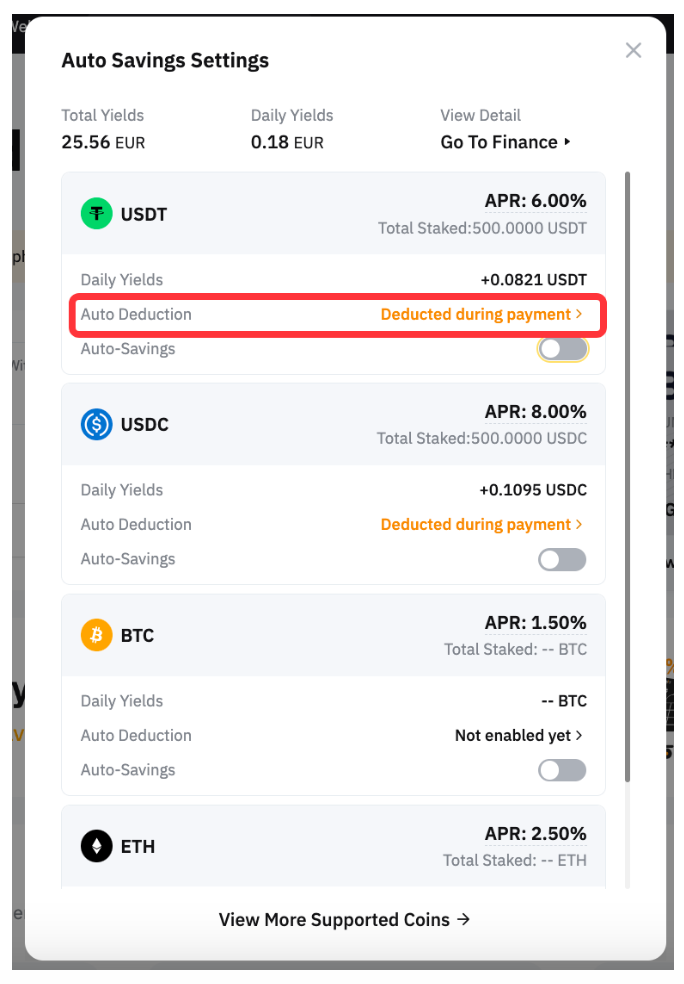Click the ETH Ethereum coin icon

(x=97, y=846)
